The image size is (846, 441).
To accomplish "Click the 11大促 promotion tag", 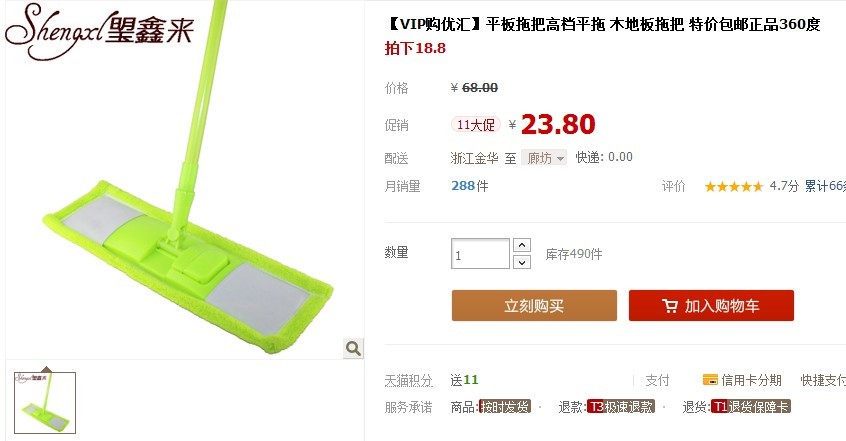I will (476, 125).
